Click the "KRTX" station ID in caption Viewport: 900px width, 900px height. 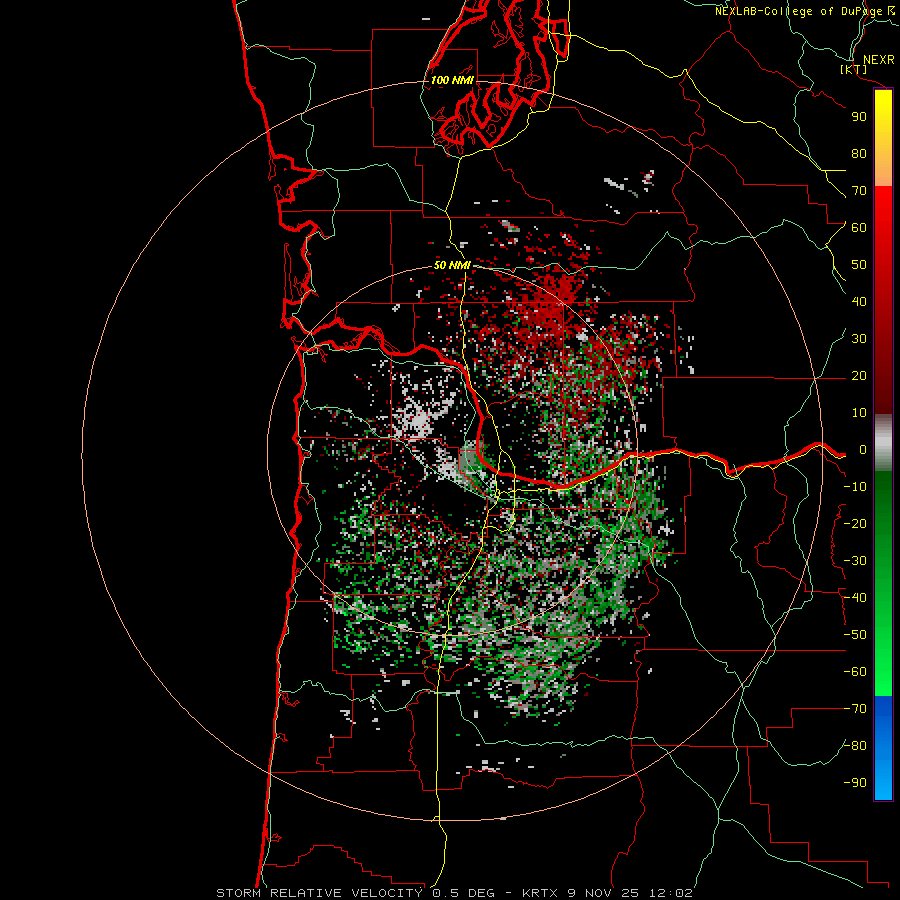(540, 893)
